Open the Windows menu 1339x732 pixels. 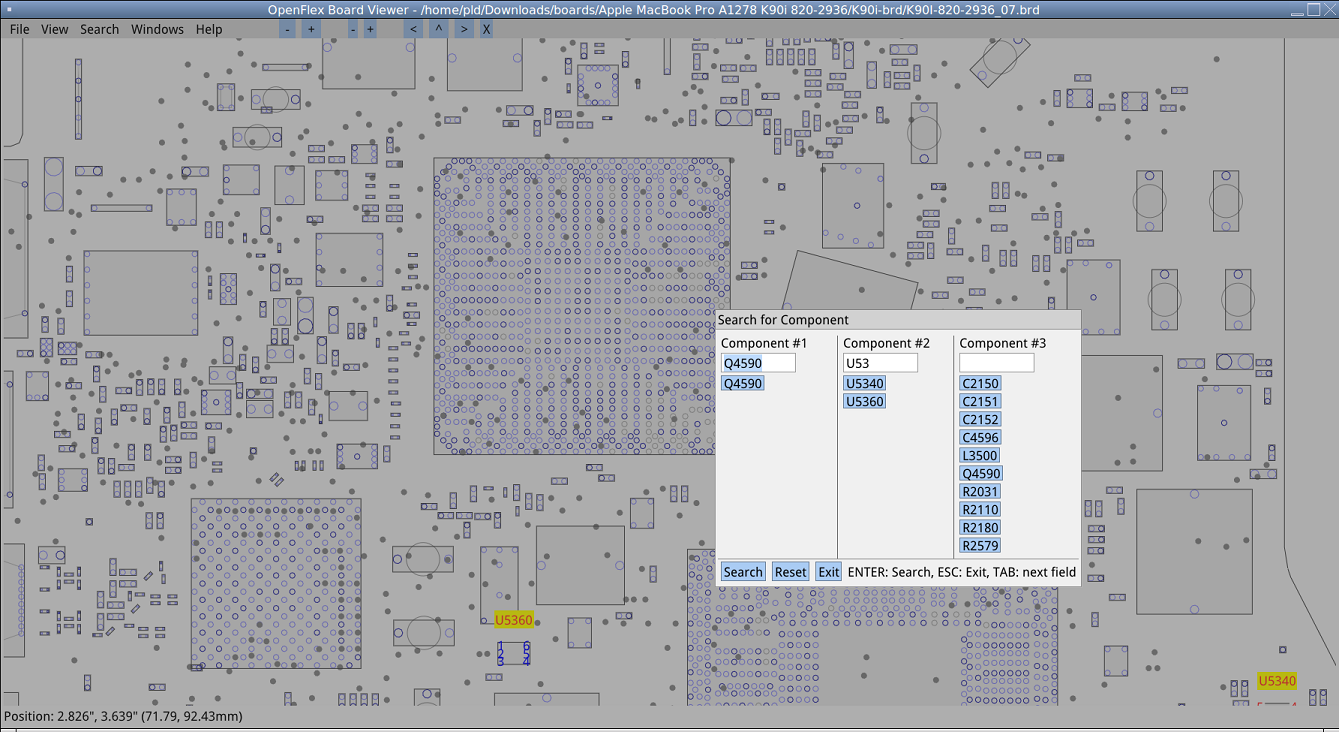158,29
